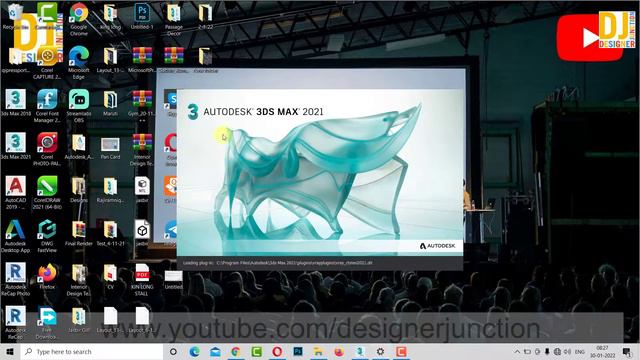Open Corel CAPTURE desktop shortcut
The width and height of the screenshot is (640, 360).
point(47,62)
